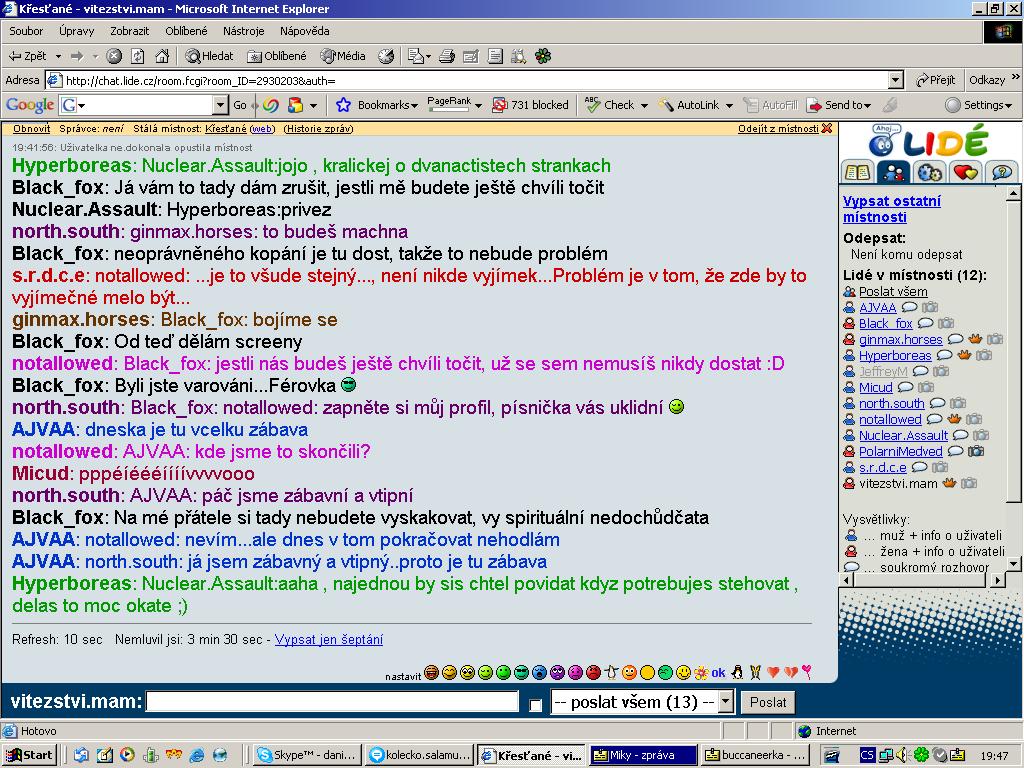This screenshot has width=1024, height=768.
Task: Open the PageRank dropdown
Action: pos(478,105)
